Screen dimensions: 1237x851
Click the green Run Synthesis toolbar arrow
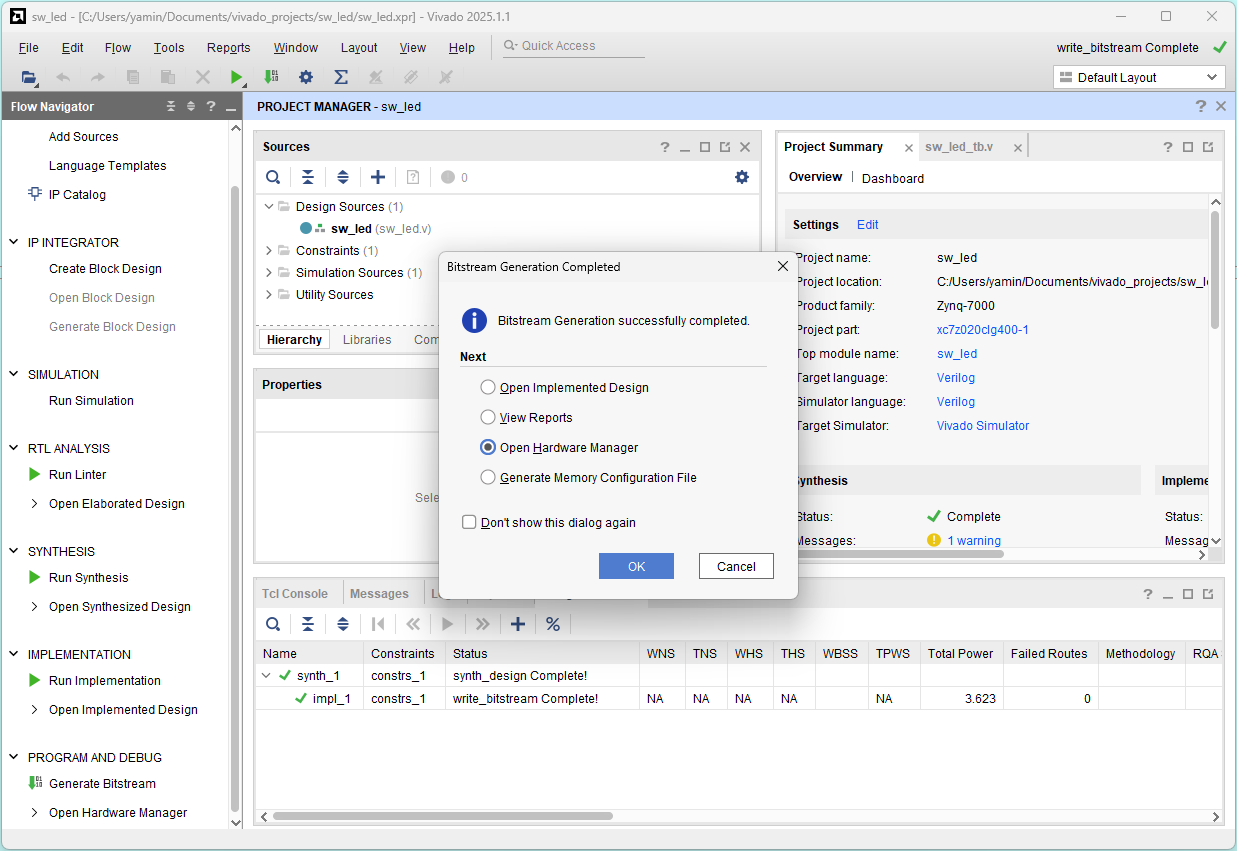pos(237,77)
